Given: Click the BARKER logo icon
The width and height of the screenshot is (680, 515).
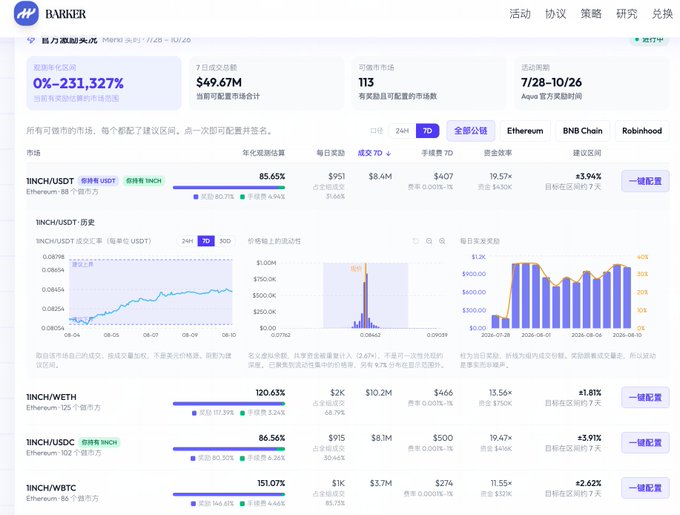Looking at the screenshot, I should tap(26, 13).
